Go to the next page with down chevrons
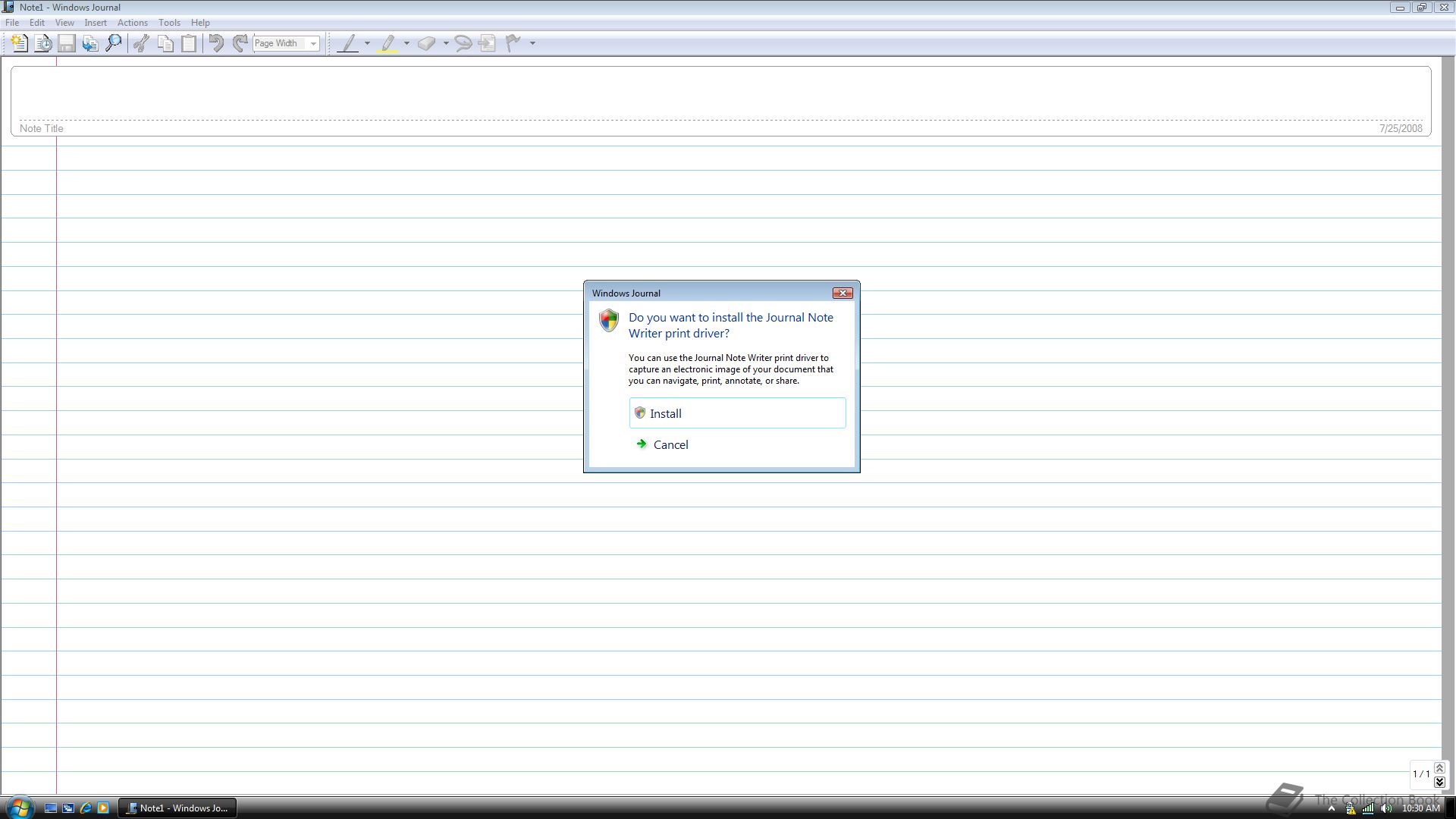The image size is (1456, 819). coord(1439,782)
